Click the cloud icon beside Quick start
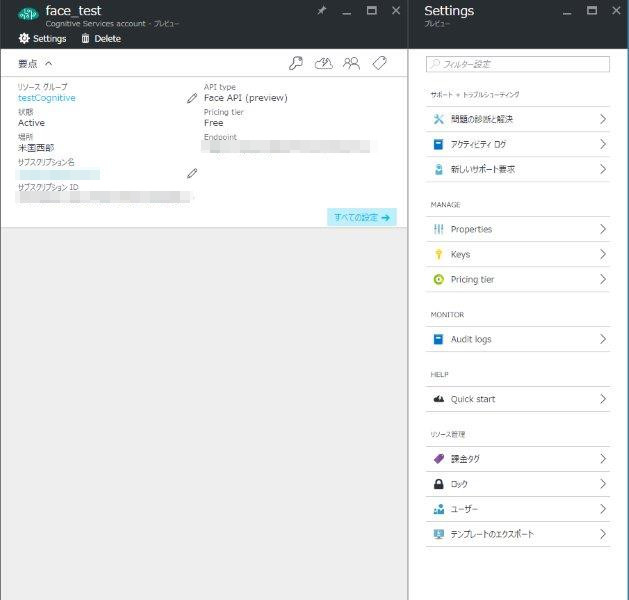This screenshot has height=600, width=629. 439,399
